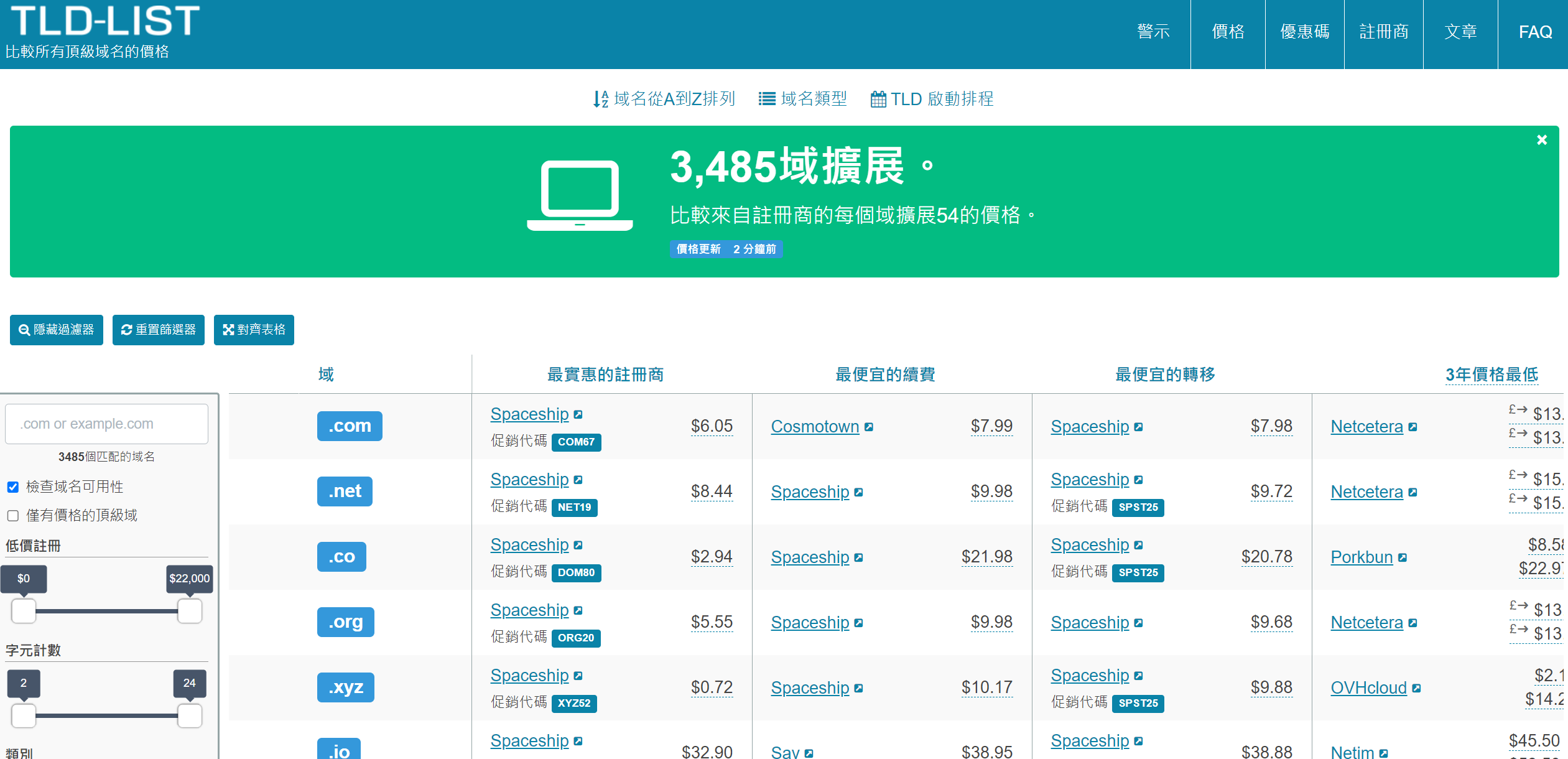Sort by 3年價格最低 column header
The height and width of the screenshot is (759, 1568).
1491,375
